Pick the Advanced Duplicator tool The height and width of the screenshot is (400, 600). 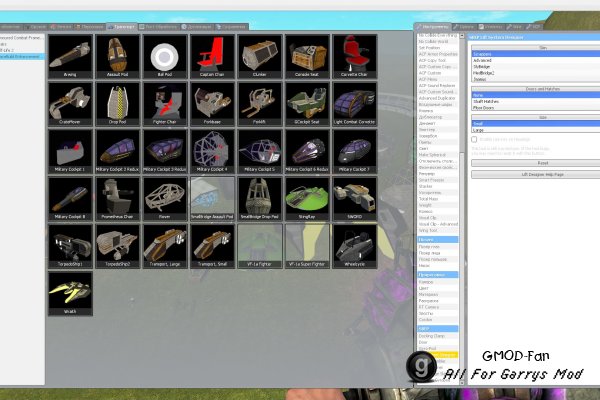click(438, 98)
